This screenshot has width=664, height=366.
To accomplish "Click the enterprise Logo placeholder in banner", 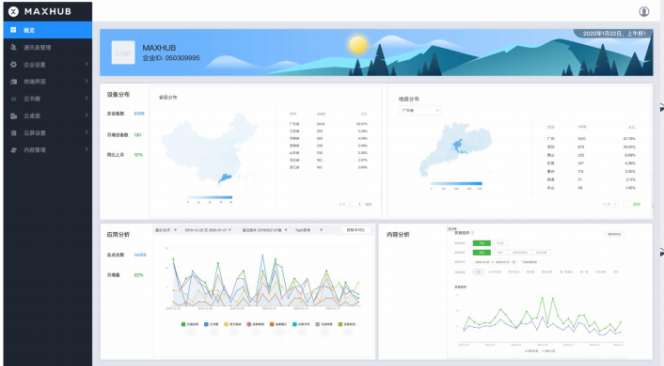I will click(x=123, y=53).
